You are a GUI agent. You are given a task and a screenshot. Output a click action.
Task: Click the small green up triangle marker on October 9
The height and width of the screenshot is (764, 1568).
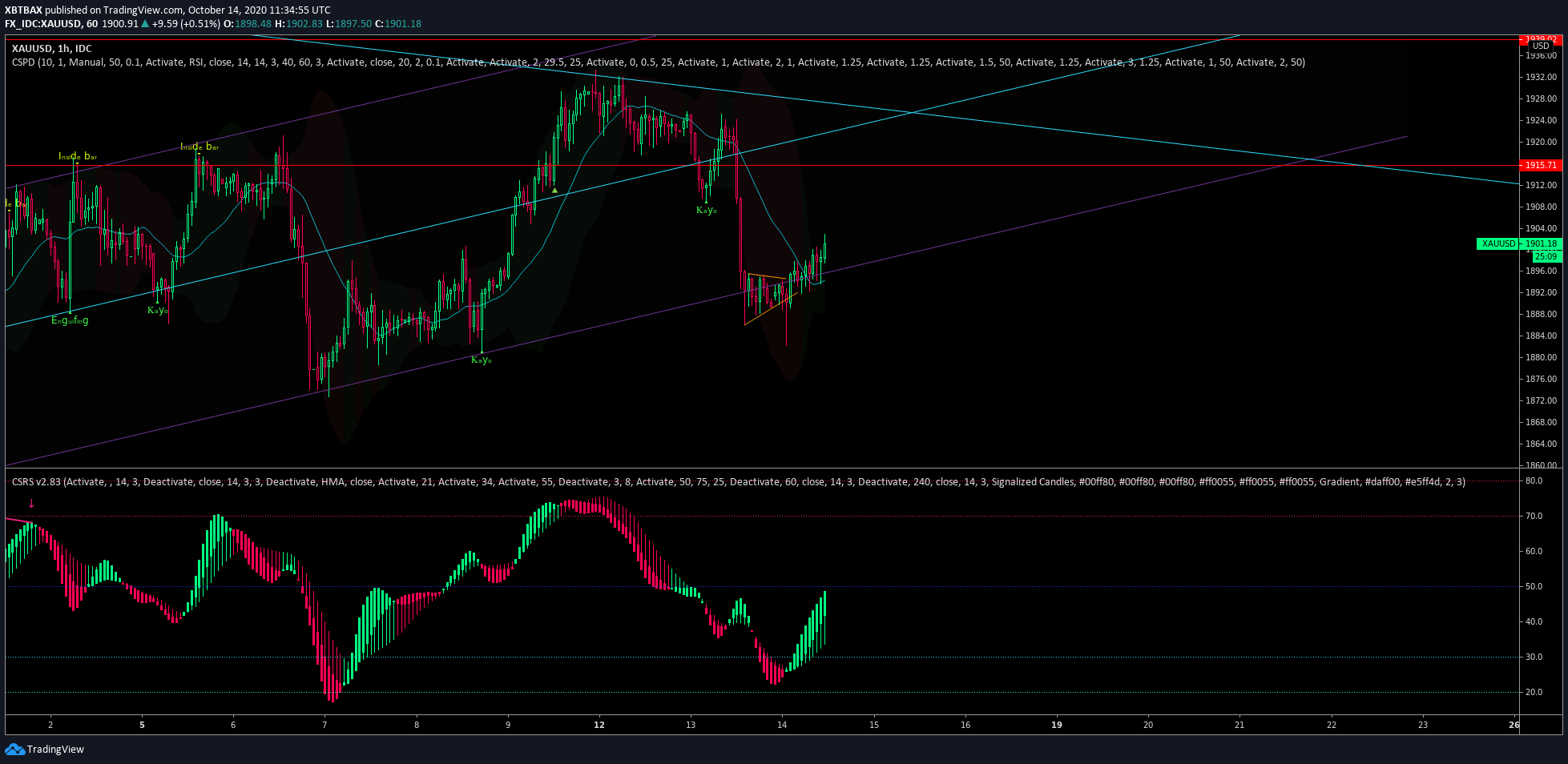554,191
